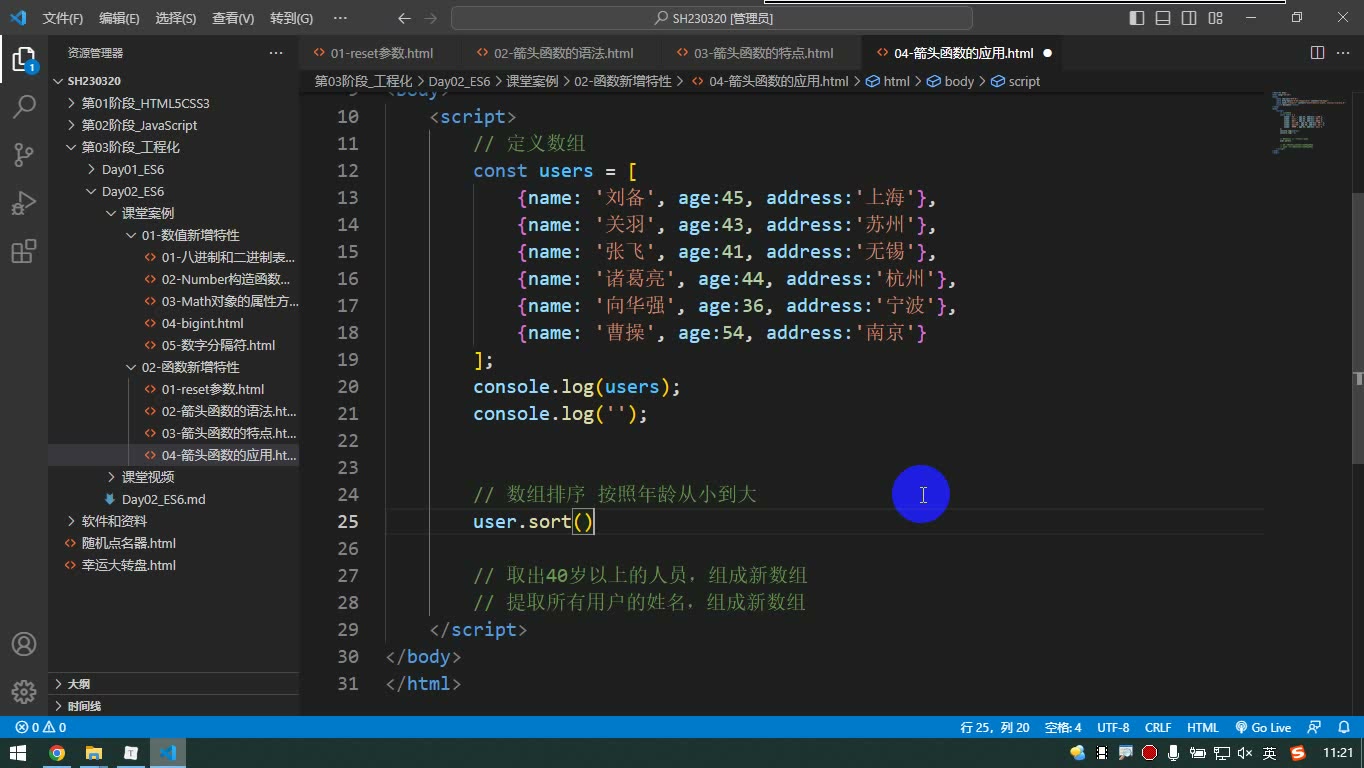The height and width of the screenshot is (768, 1364).
Task: Open the Explorer view in activity bar
Action: (24, 59)
